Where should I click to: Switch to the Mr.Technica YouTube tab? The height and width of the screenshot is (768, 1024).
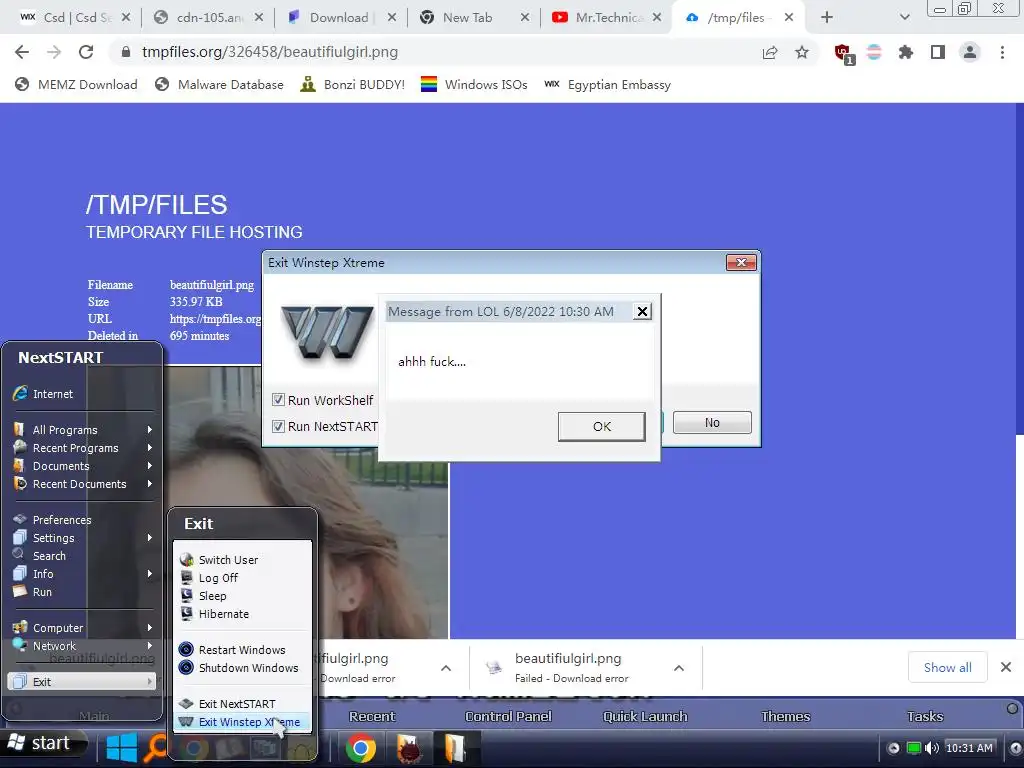pyautogui.click(x=605, y=18)
